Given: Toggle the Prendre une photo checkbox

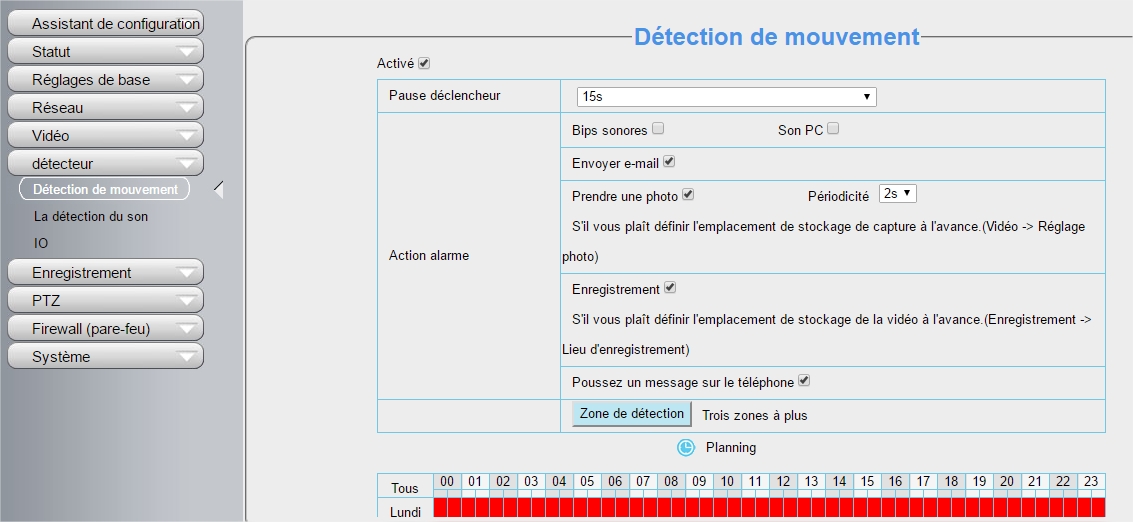Looking at the screenshot, I should coord(688,194).
